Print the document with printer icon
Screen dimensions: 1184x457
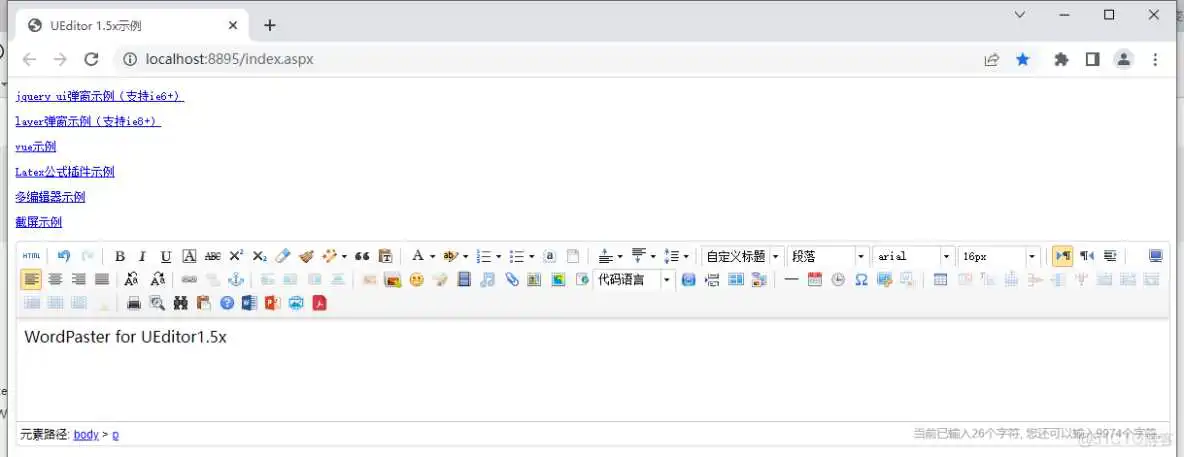[134, 303]
